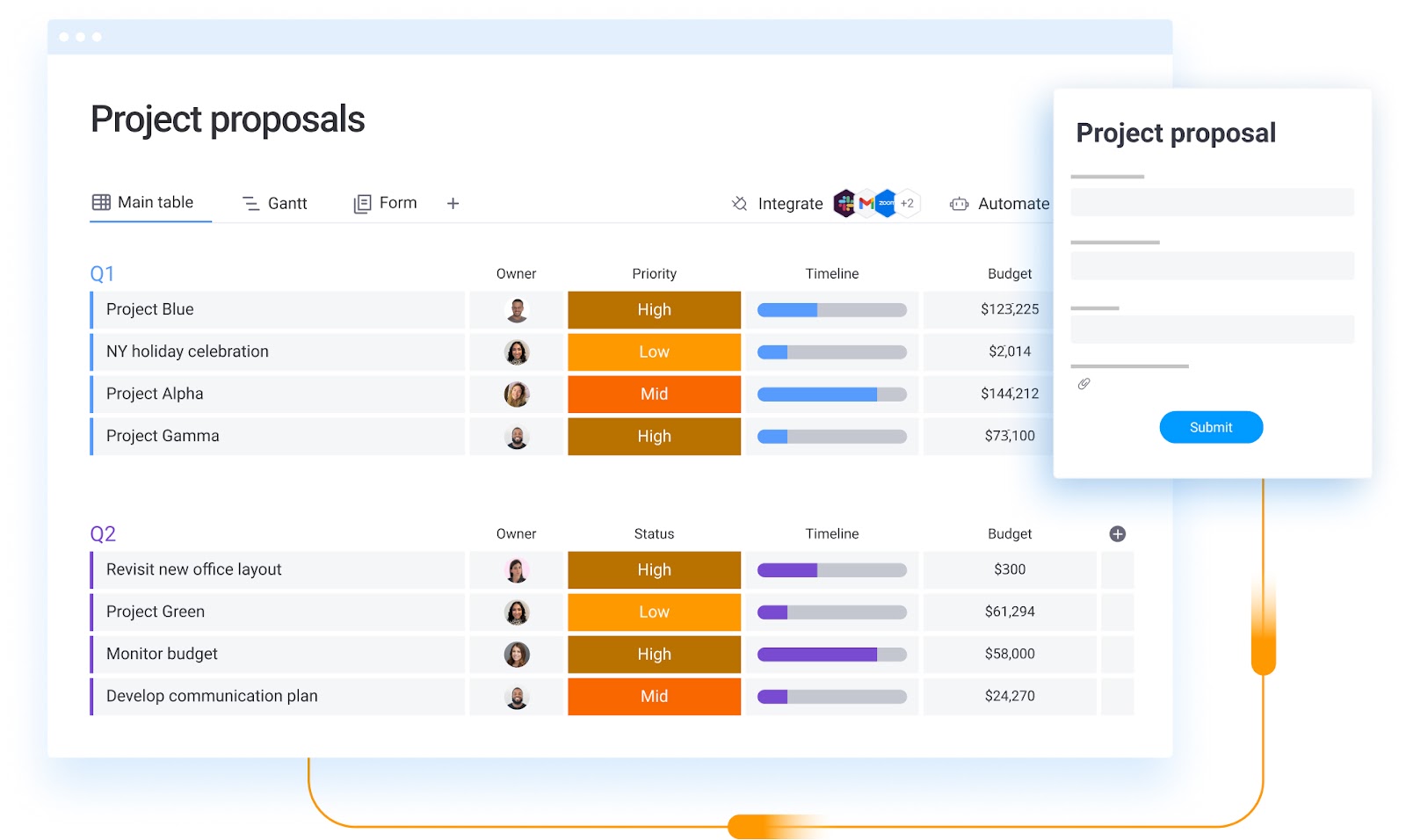Click the Automate button
Screen dimensions: 1406x840
click(x=1000, y=203)
